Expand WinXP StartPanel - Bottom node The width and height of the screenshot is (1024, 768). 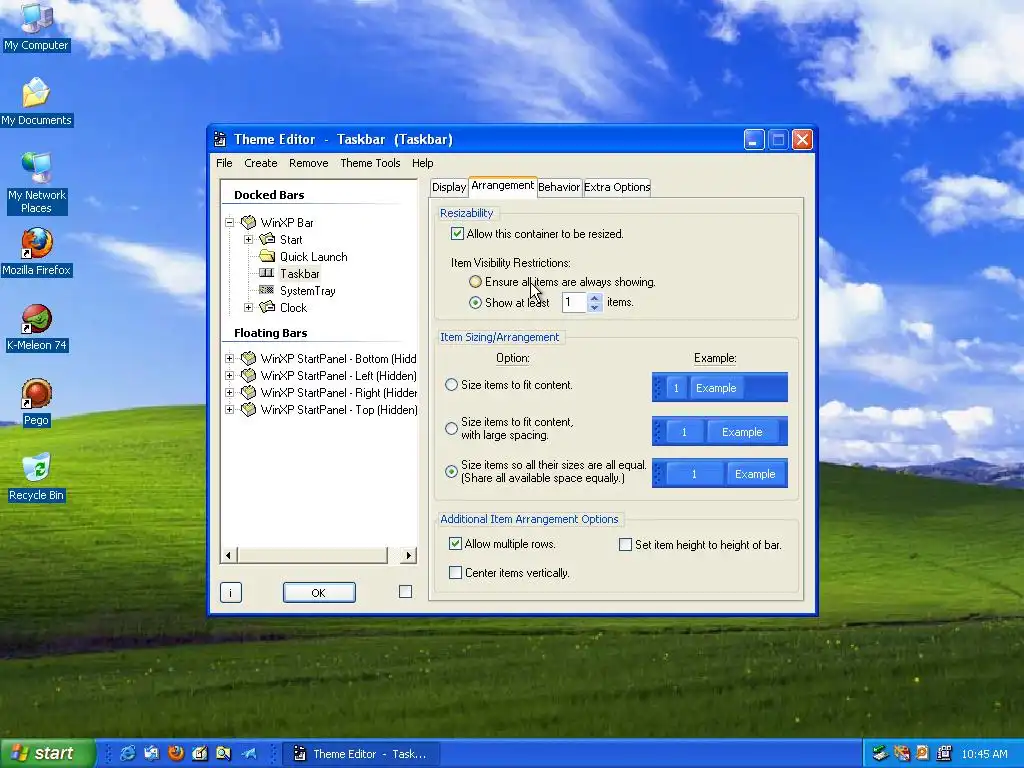point(230,359)
